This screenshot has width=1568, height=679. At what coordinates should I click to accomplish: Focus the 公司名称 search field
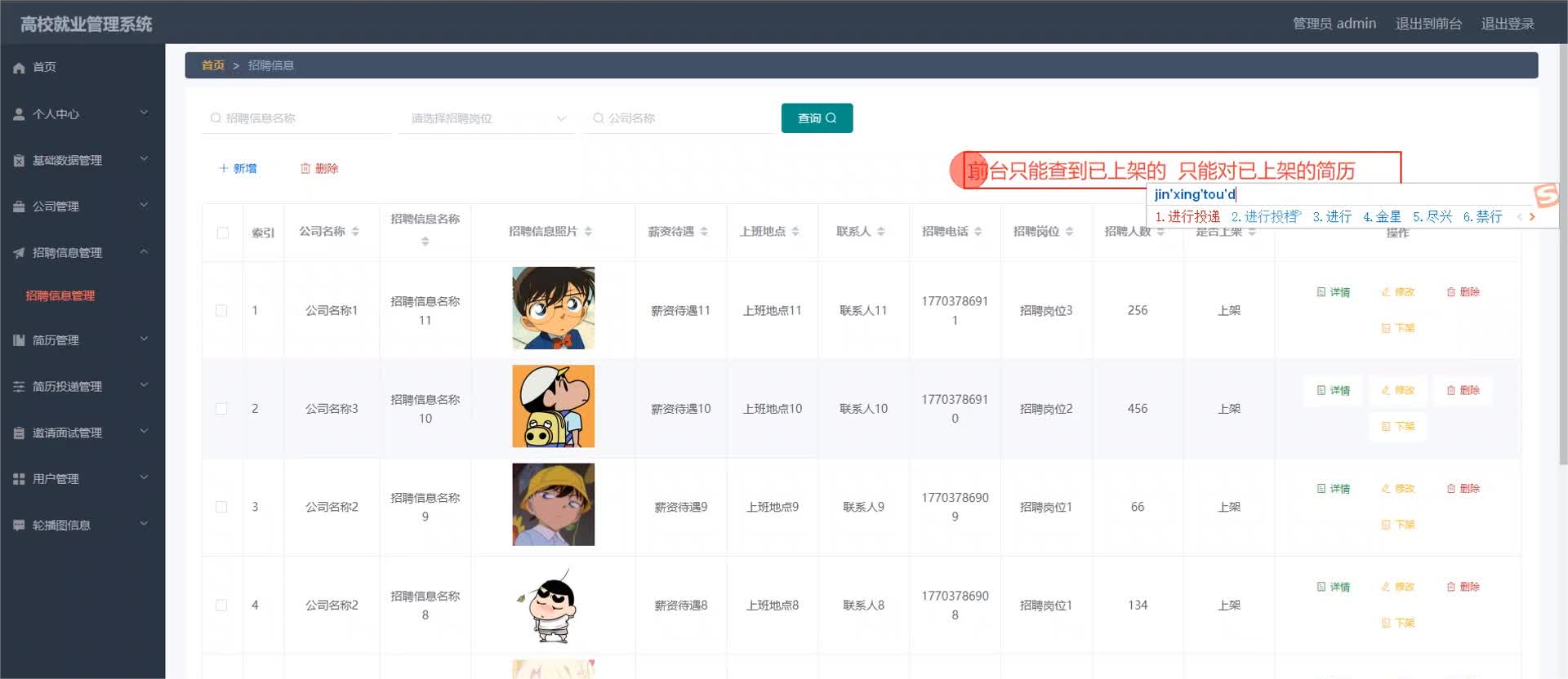678,118
